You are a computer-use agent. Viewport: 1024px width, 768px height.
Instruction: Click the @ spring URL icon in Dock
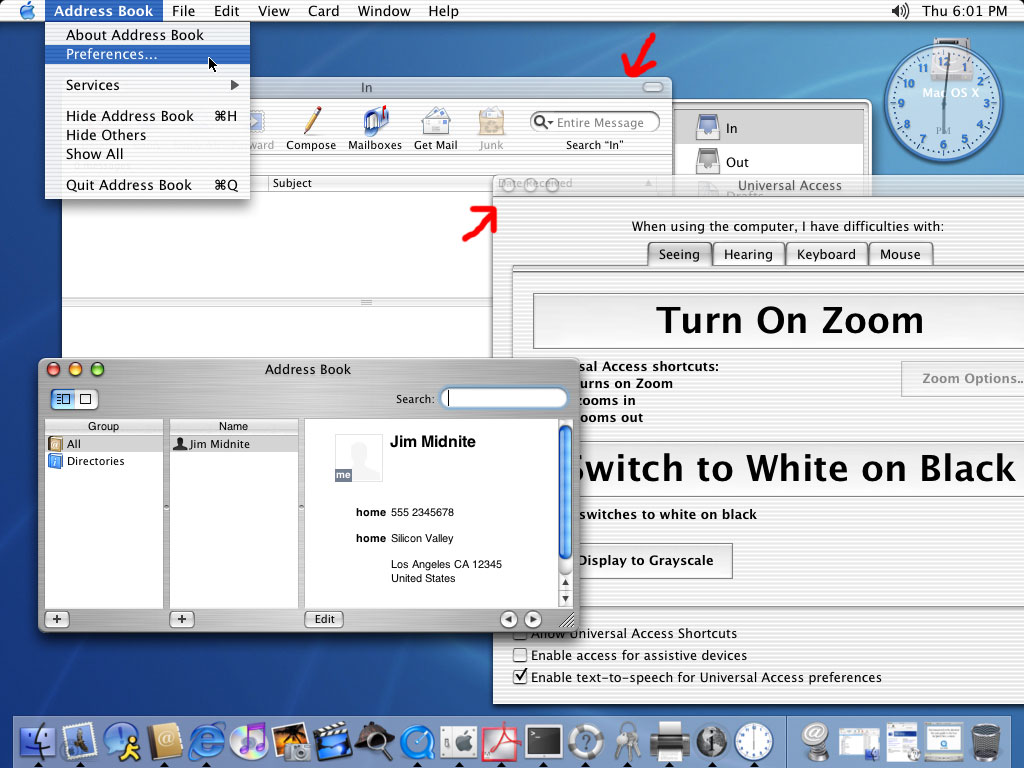[x=815, y=742]
